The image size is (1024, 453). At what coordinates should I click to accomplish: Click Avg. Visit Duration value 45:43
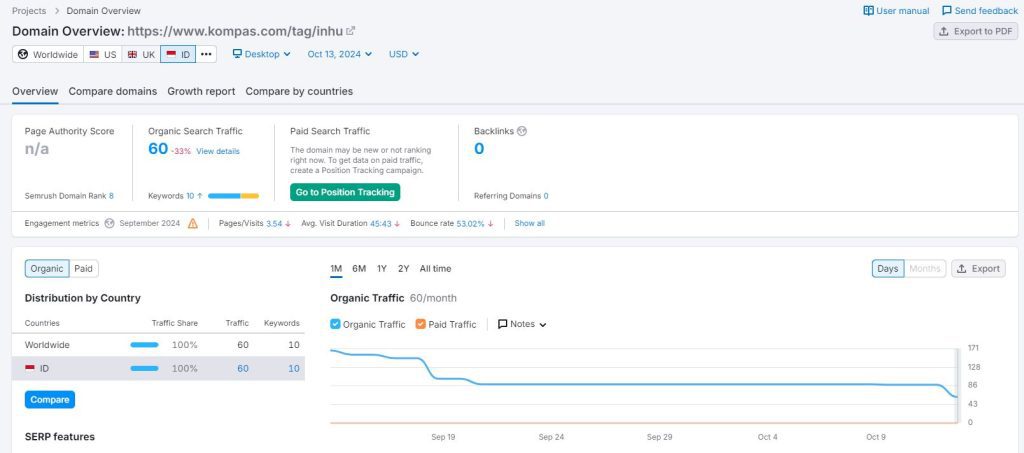[x=381, y=223]
